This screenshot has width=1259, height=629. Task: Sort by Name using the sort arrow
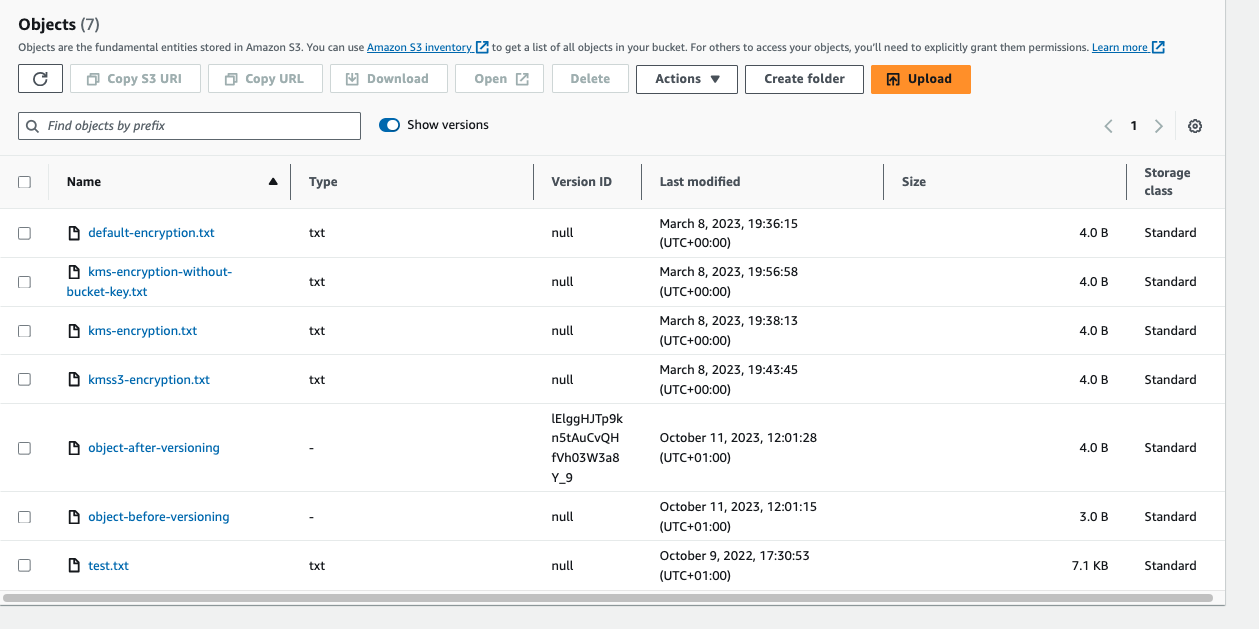(x=273, y=182)
